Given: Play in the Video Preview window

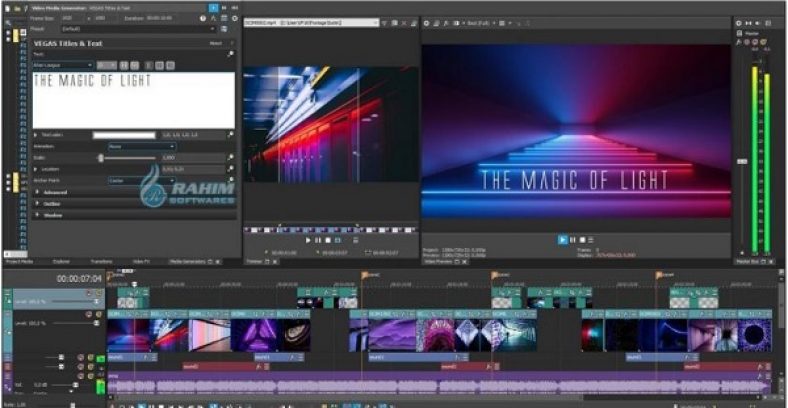Looking at the screenshot, I should 563,240.
